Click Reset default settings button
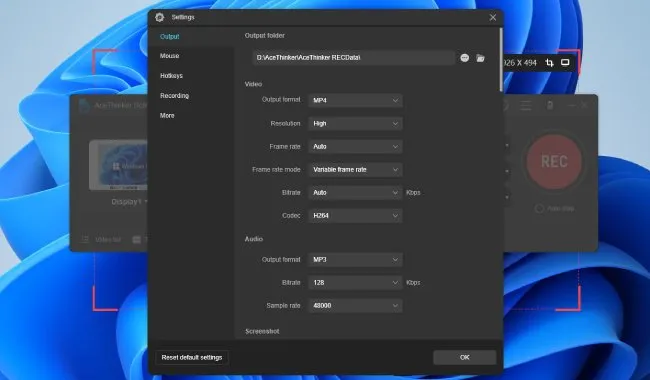This screenshot has width=650, height=380. pos(192,358)
